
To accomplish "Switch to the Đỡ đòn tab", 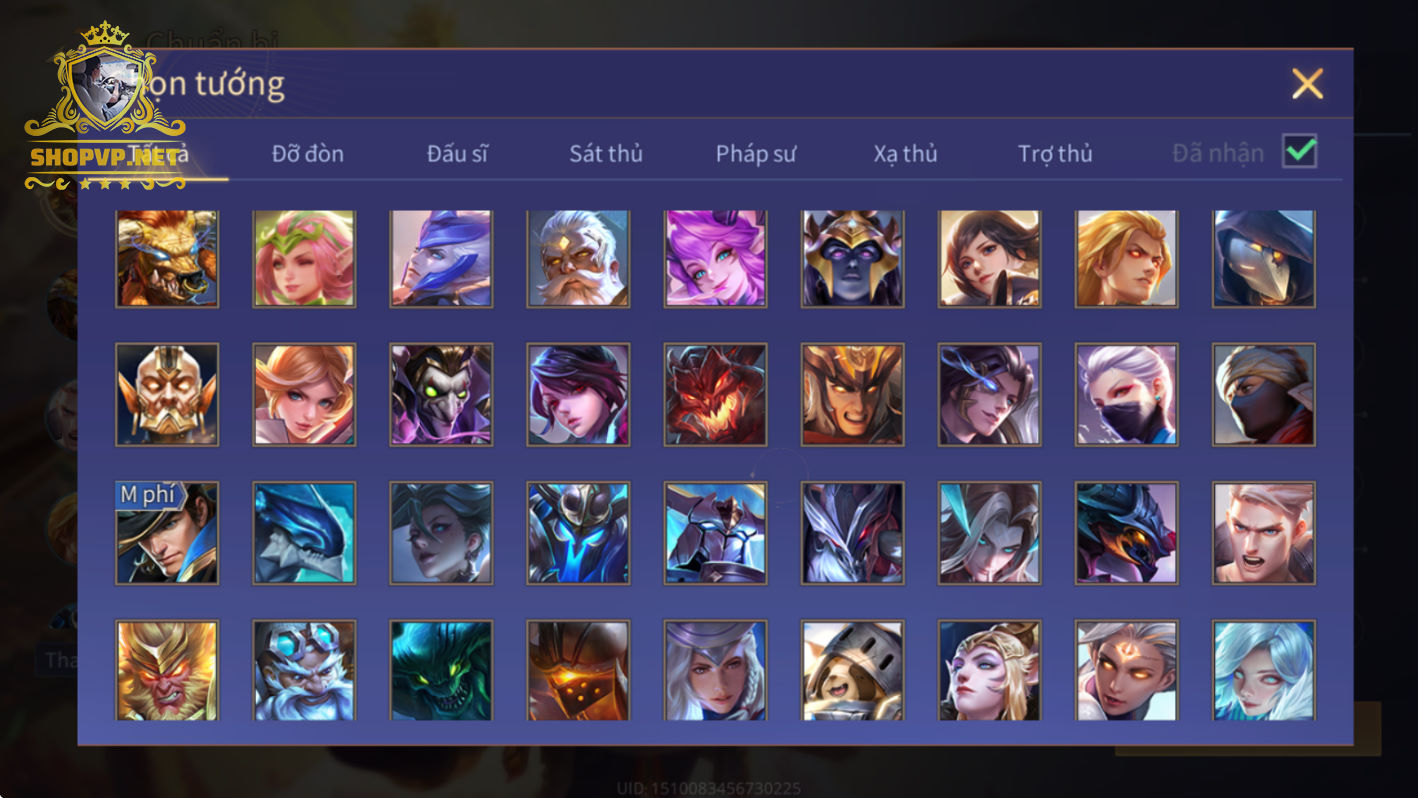I will click(x=308, y=154).
